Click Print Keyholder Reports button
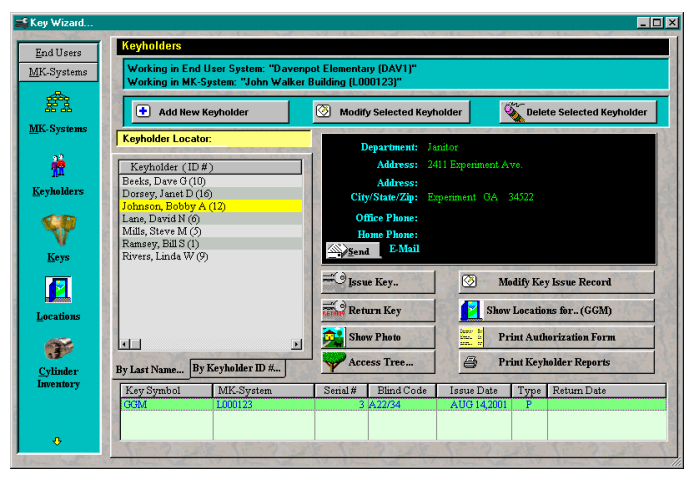This screenshot has height=483, width=695. coord(557,362)
